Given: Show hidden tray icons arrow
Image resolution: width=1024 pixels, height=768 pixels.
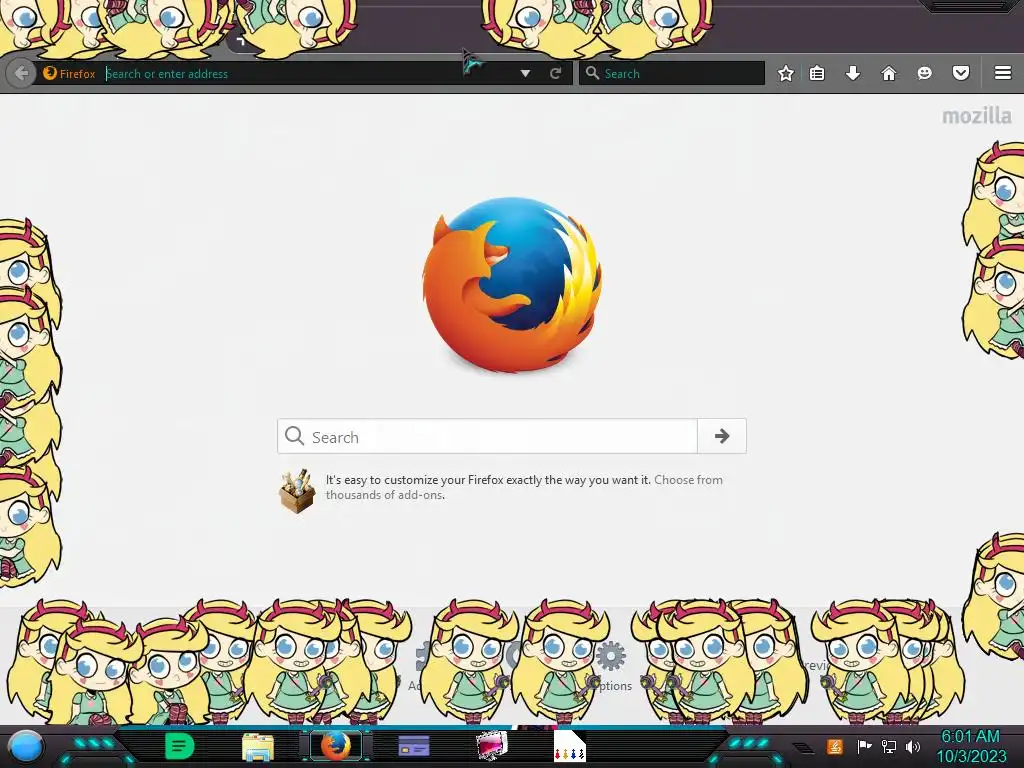Looking at the screenshot, I should (x=803, y=747).
